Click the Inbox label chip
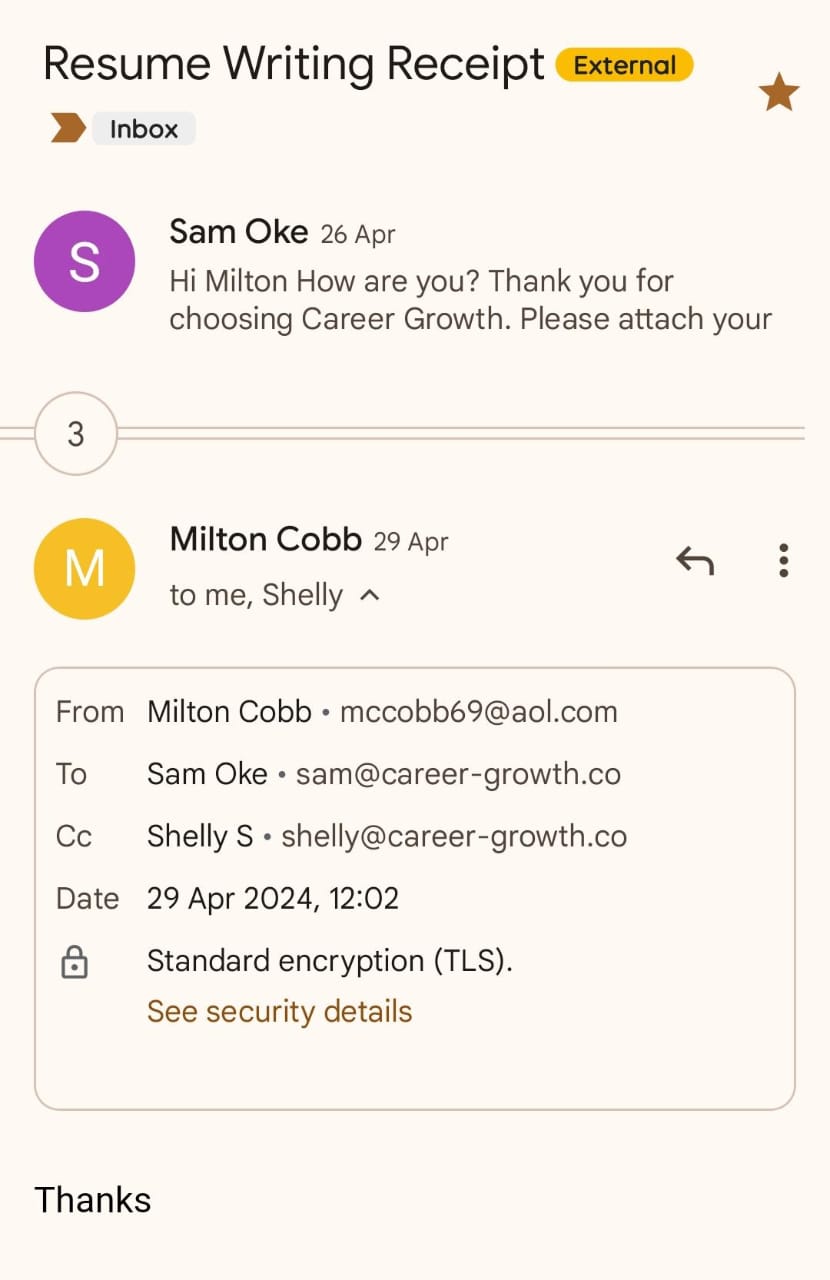Viewport: 830px width, 1280px height. pyautogui.click(x=143, y=129)
